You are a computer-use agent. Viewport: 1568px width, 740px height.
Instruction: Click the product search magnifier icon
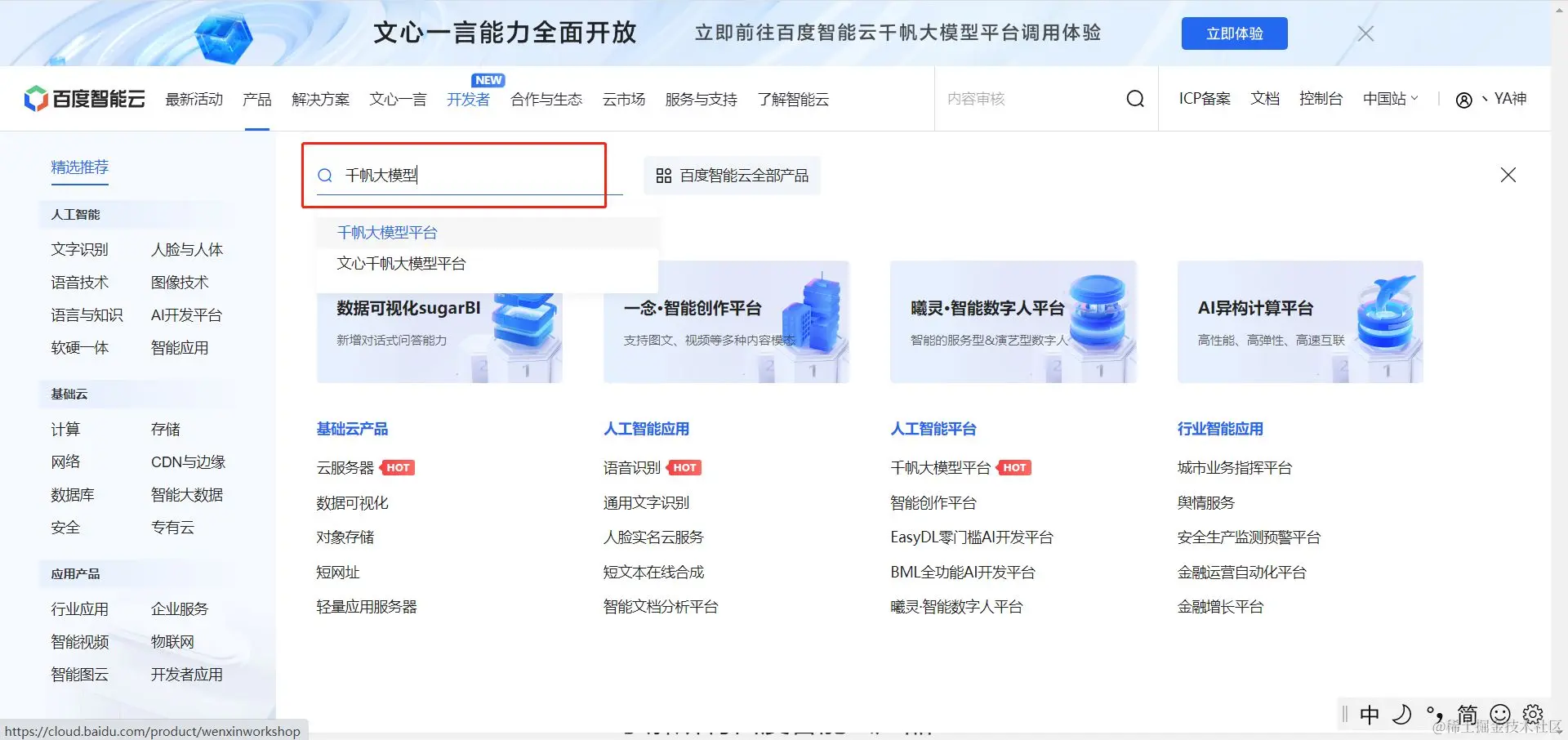(325, 176)
